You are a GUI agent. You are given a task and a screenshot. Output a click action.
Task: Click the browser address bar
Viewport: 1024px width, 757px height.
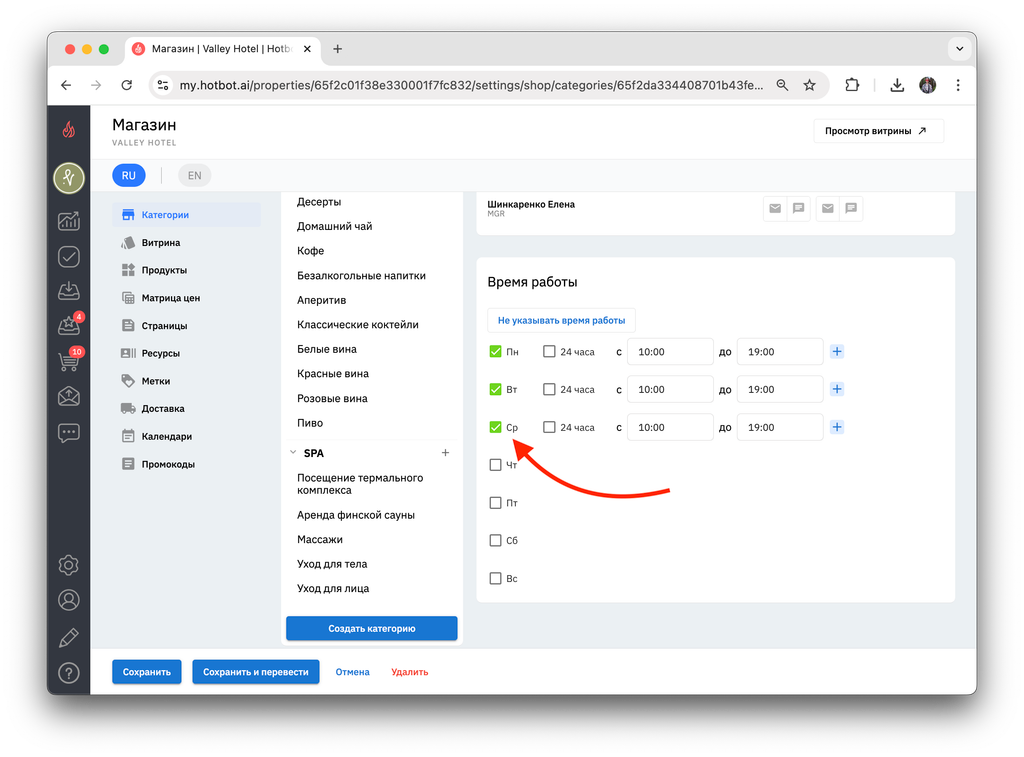click(471, 85)
